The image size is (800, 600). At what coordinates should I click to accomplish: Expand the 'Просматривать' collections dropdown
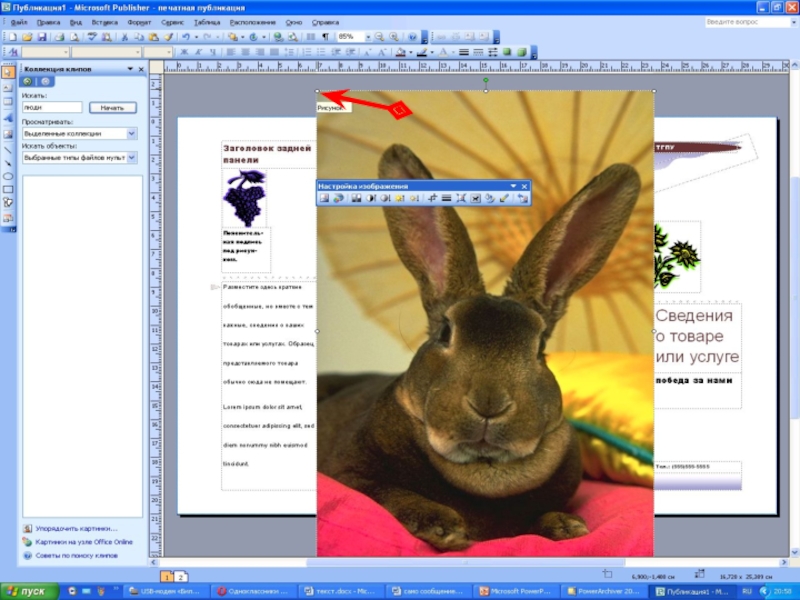click(132, 133)
